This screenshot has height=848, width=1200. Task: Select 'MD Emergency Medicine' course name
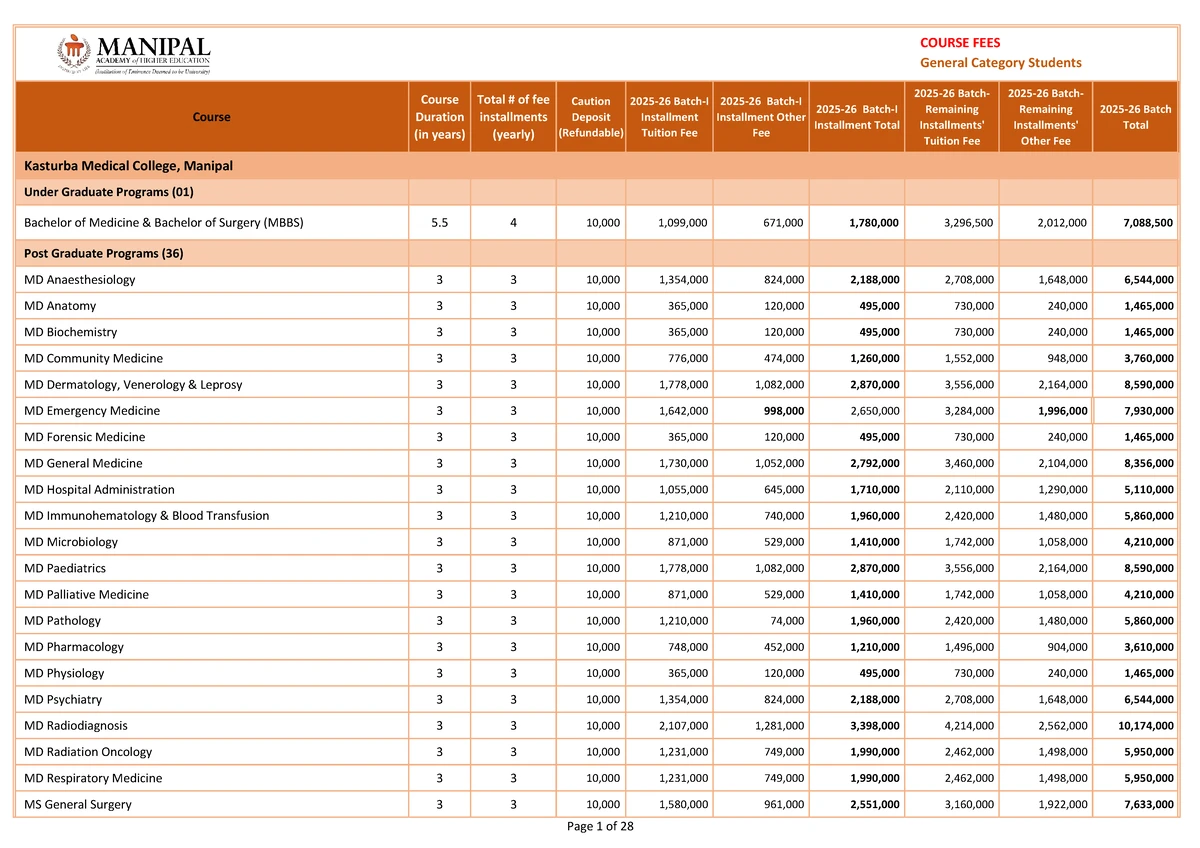92,411
